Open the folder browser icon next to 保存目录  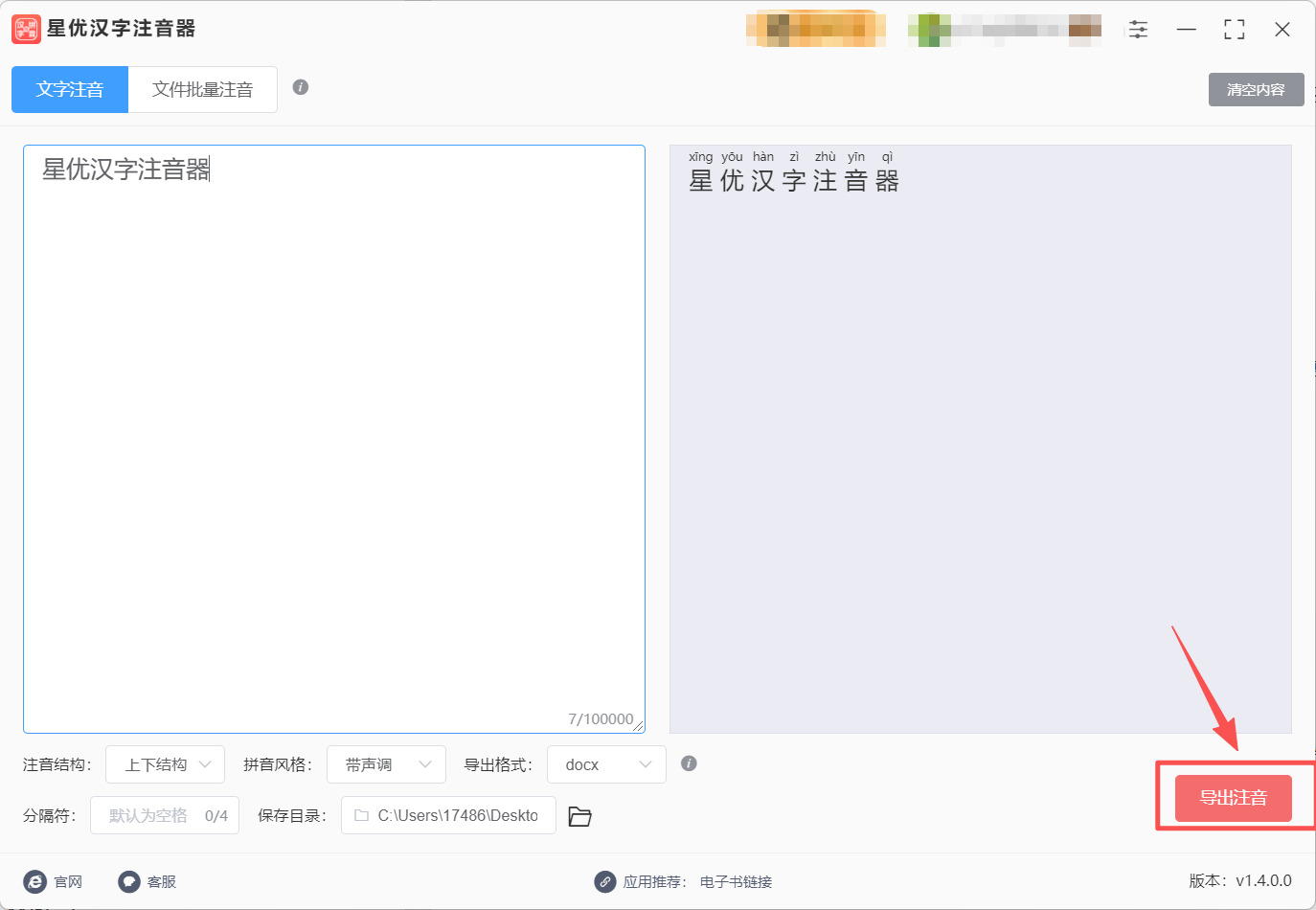pyautogui.click(x=579, y=815)
